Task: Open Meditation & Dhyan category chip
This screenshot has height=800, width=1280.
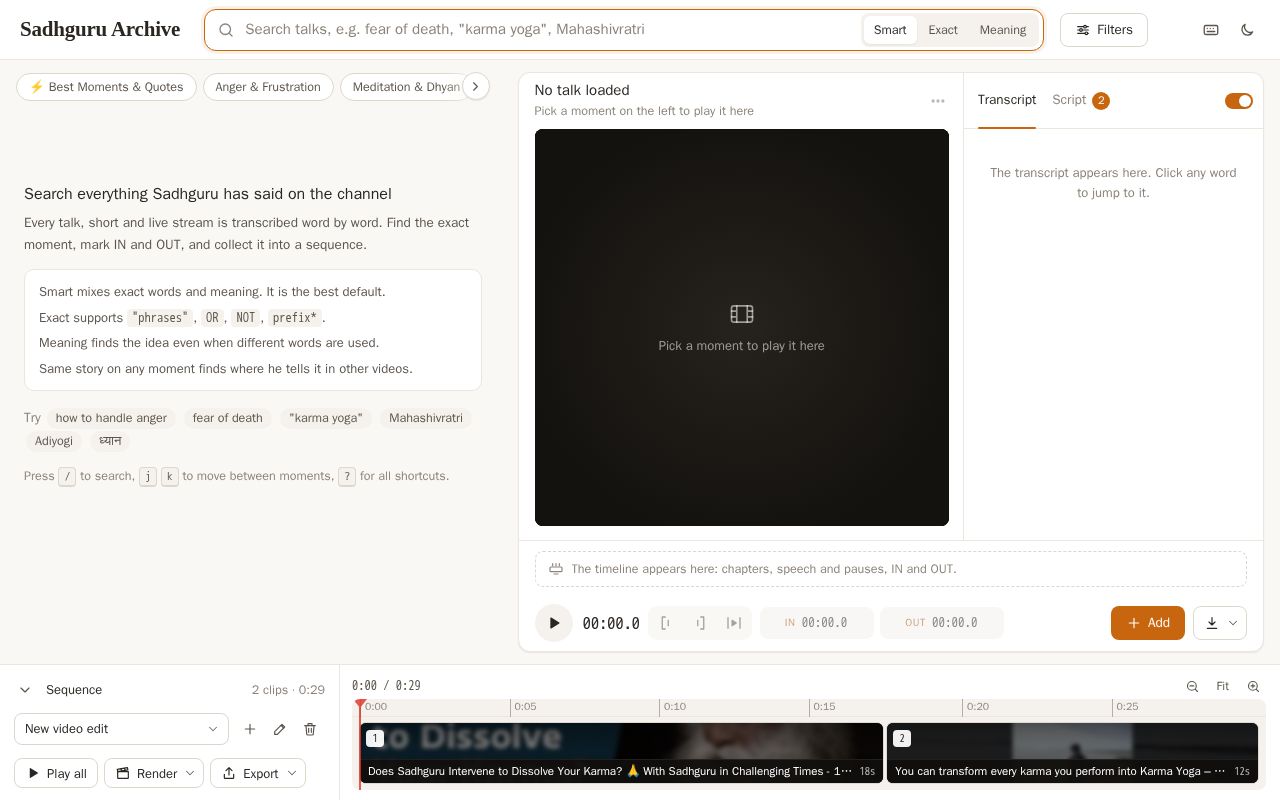Action: [402, 87]
